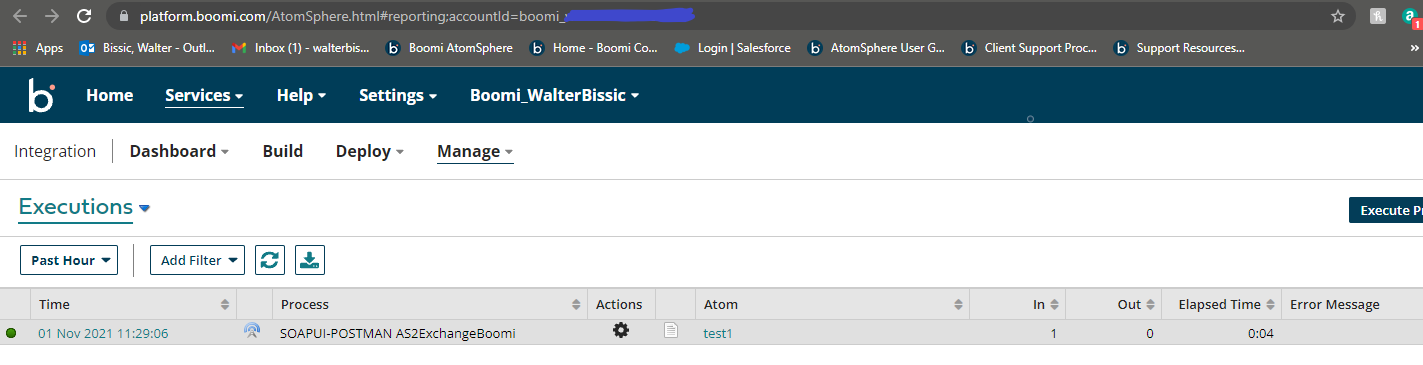
Task: Refresh the executions list
Action: 270,260
